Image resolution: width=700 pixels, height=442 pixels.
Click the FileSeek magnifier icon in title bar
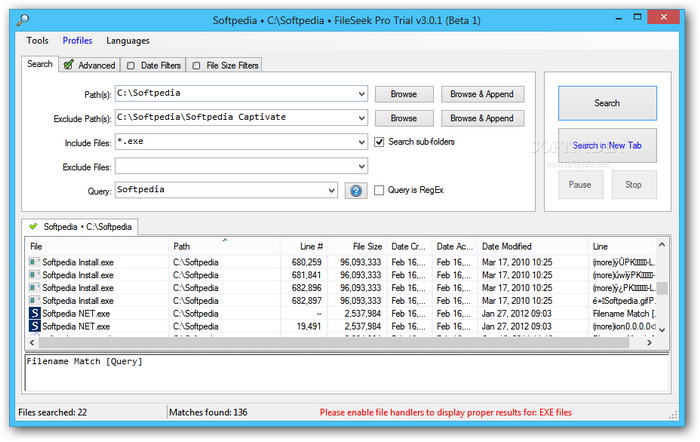tap(23, 20)
